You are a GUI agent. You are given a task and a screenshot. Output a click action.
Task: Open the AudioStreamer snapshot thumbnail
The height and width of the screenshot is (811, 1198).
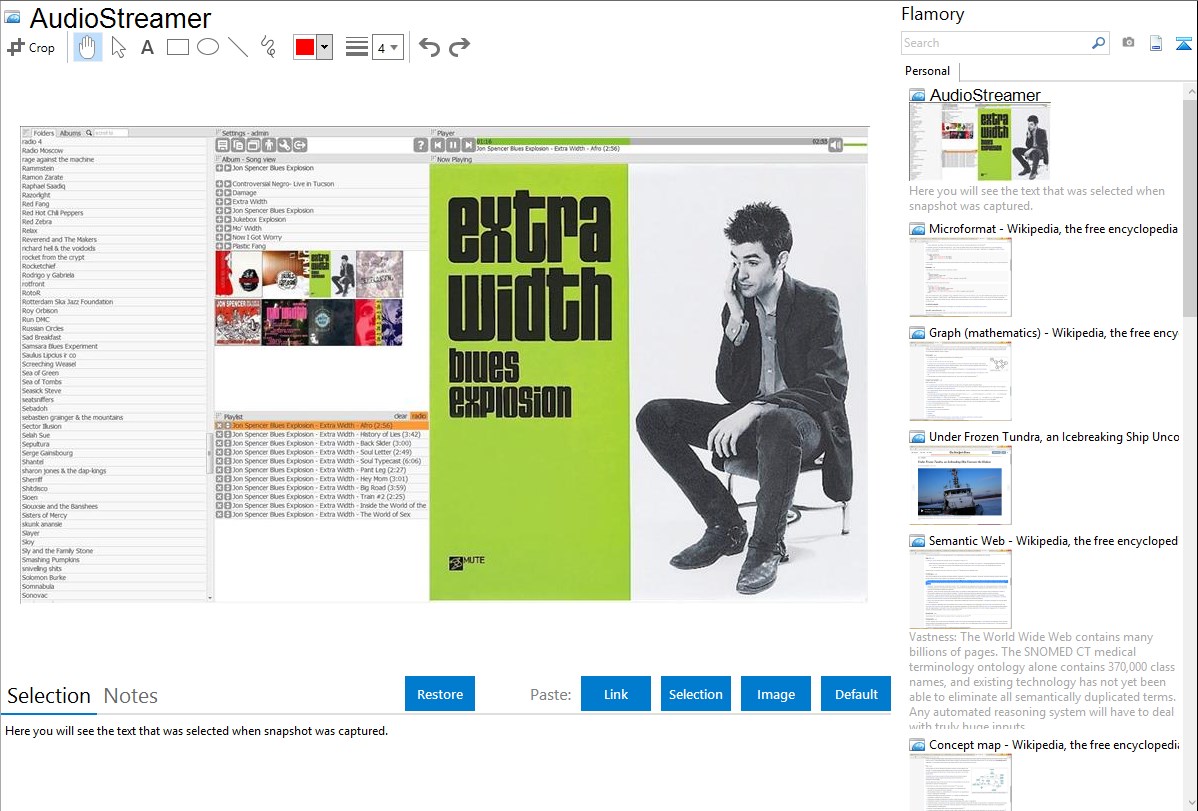click(979, 143)
